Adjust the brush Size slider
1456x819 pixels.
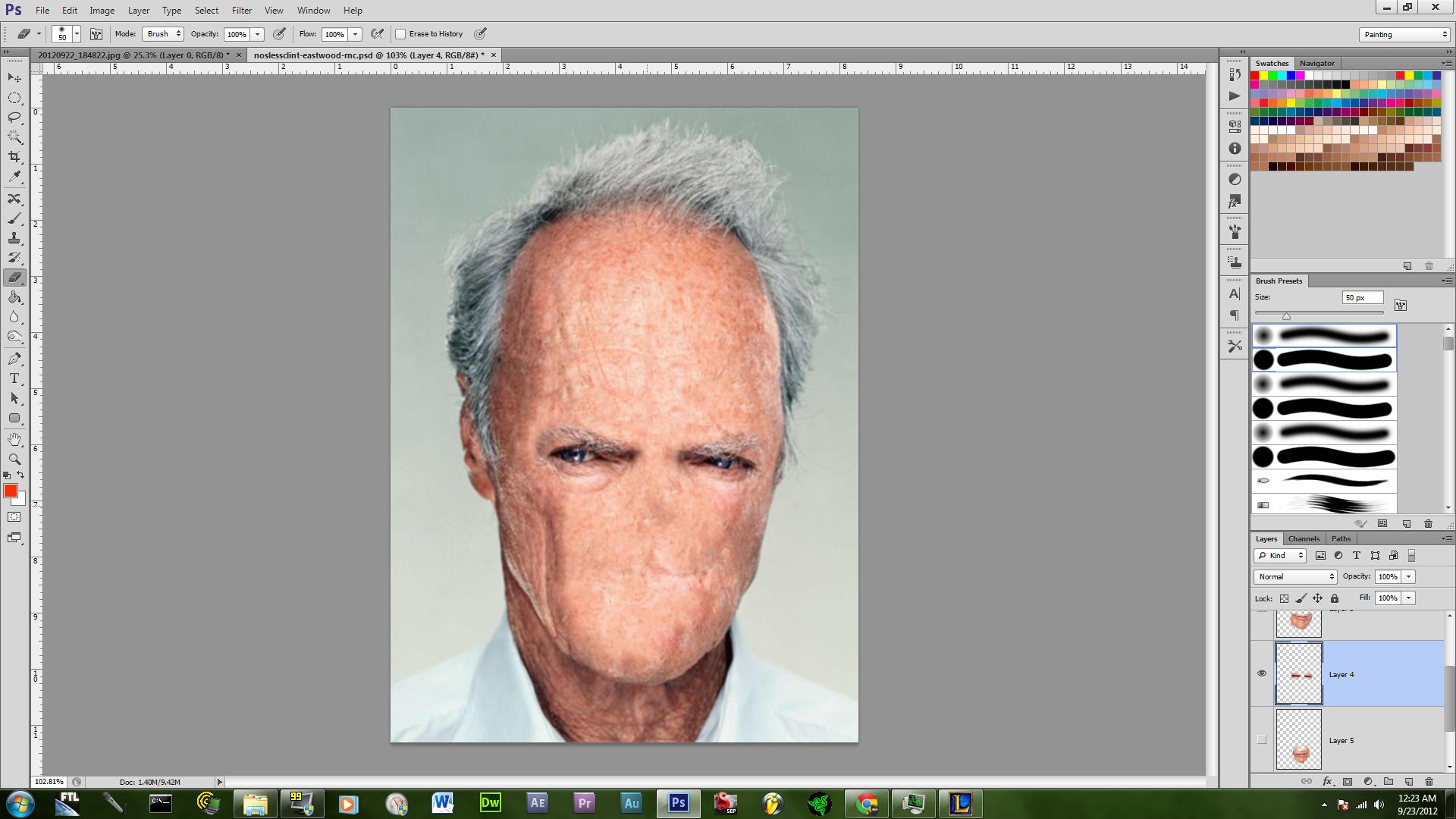click(x=1287, y=315)
